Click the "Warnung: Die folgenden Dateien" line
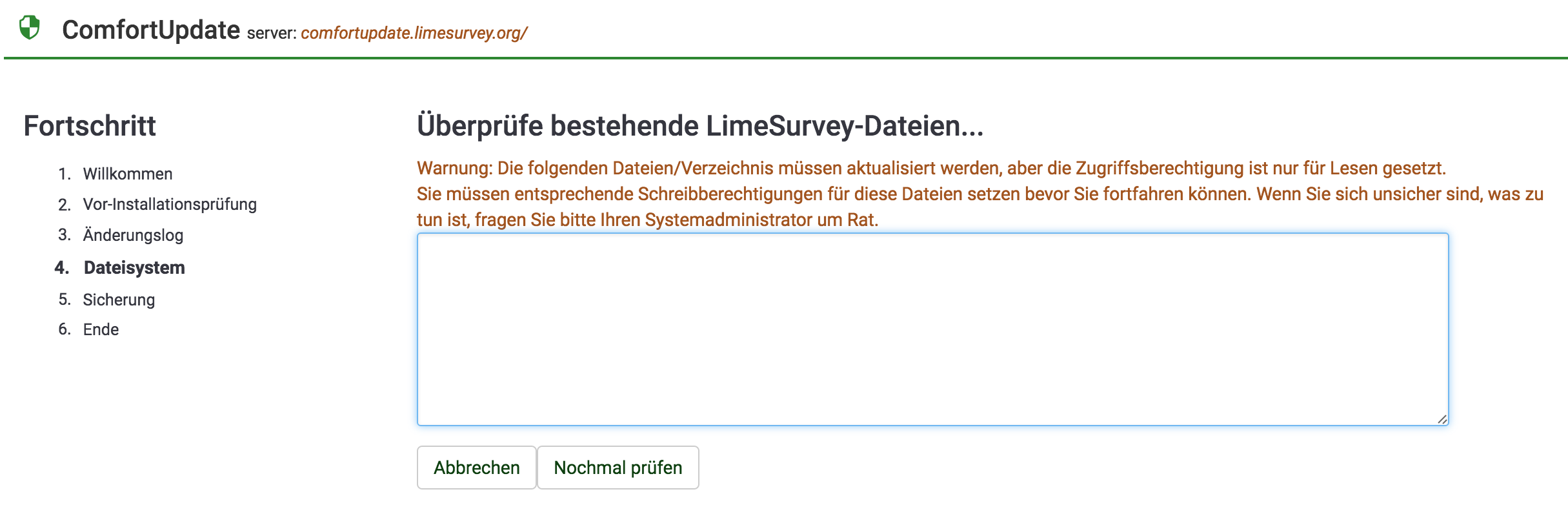This screenshot has height=505, width=1568. tap(931, 169)
